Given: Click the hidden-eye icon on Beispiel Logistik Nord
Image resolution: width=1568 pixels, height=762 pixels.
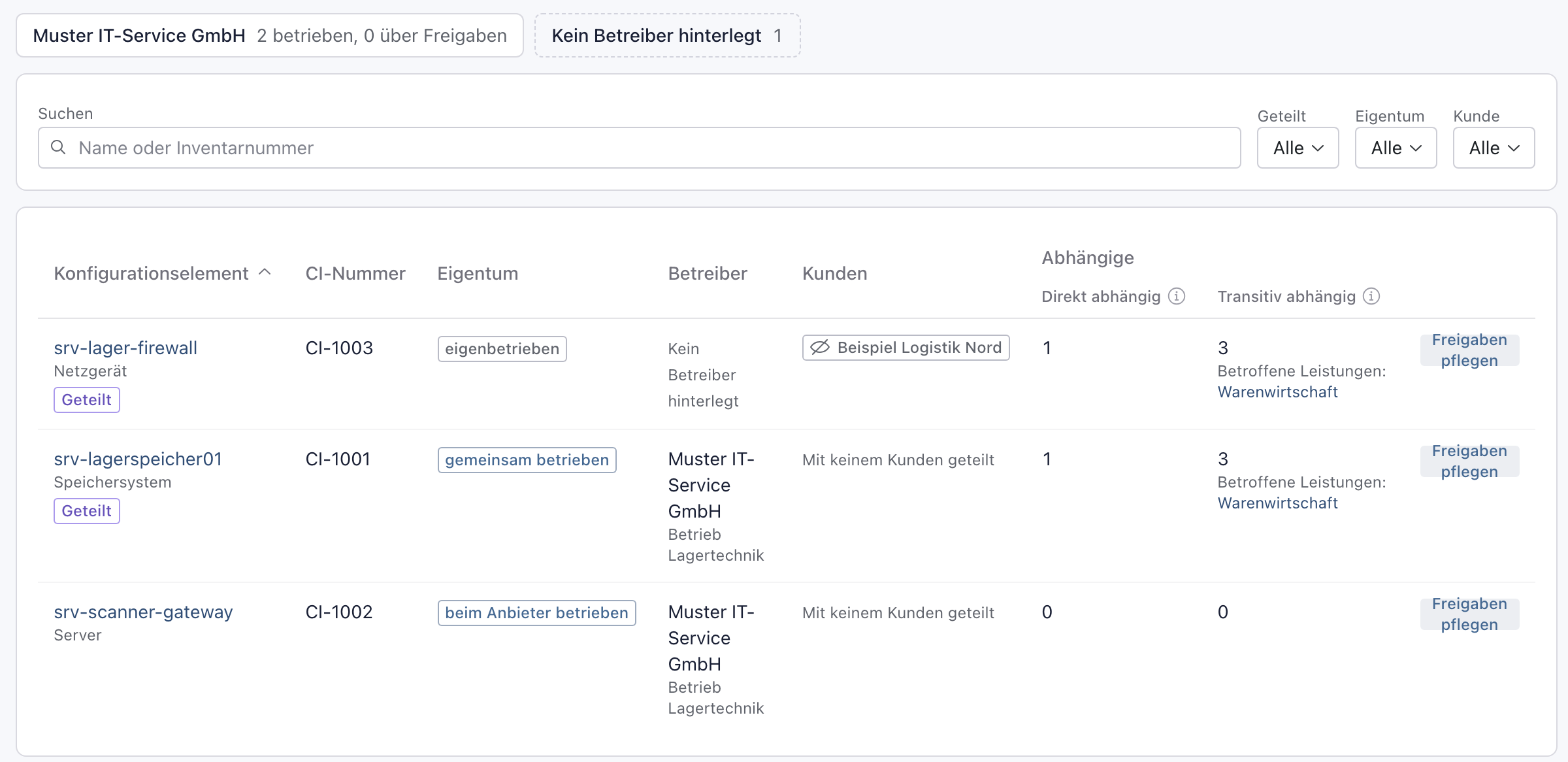Looking at the screenshot, I should click(820, 347).
